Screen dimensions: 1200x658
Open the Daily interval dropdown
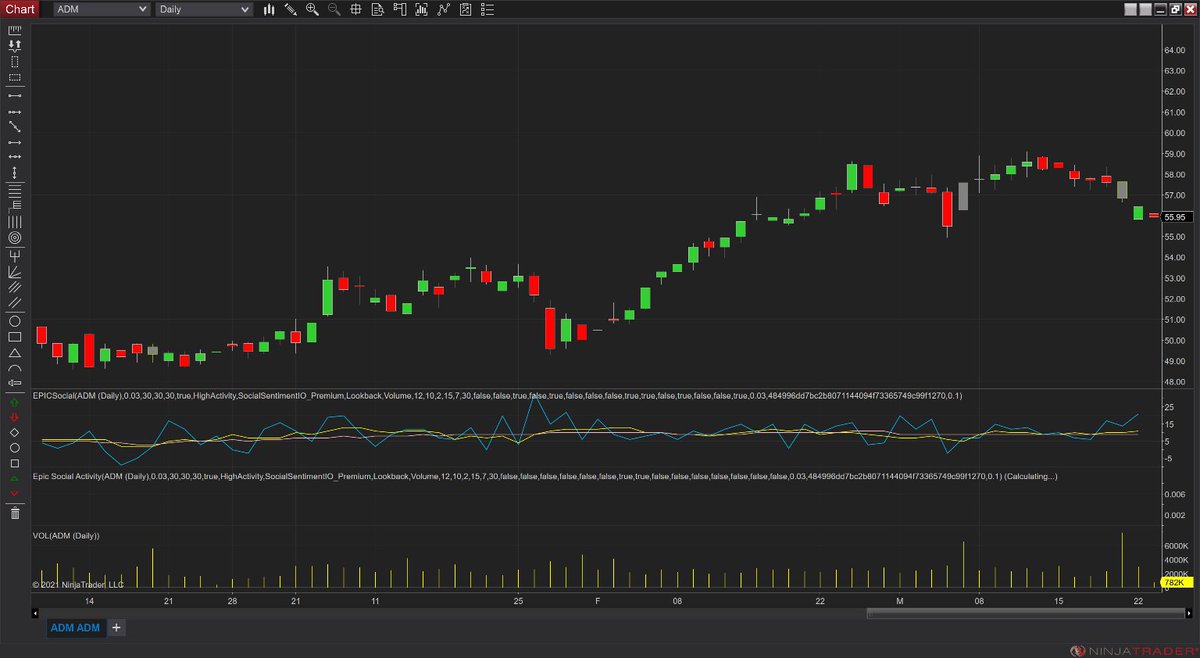click(204, 9)
